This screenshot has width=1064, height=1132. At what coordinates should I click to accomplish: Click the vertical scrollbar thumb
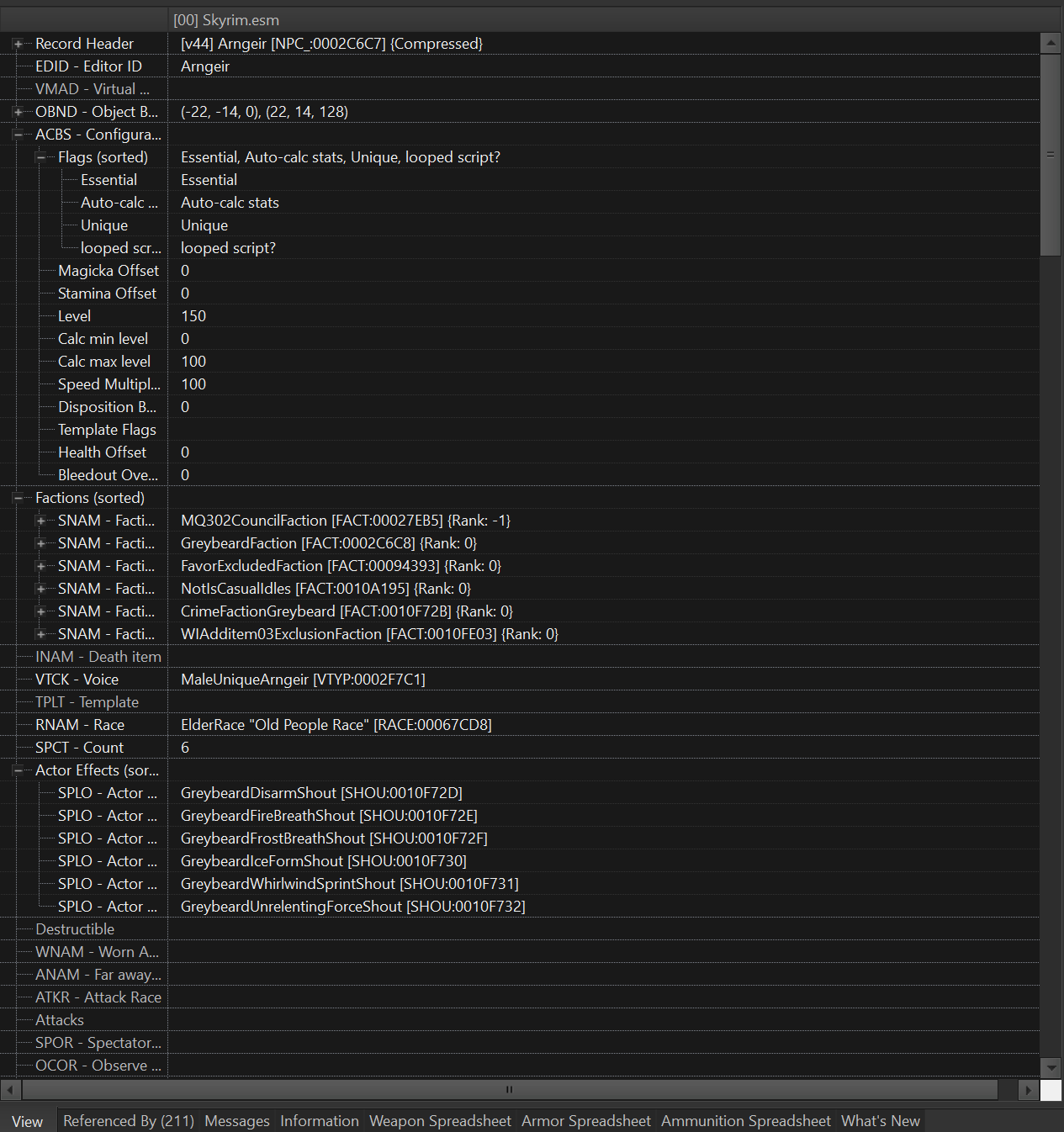pyautogui.click(x=1051, y=155)
